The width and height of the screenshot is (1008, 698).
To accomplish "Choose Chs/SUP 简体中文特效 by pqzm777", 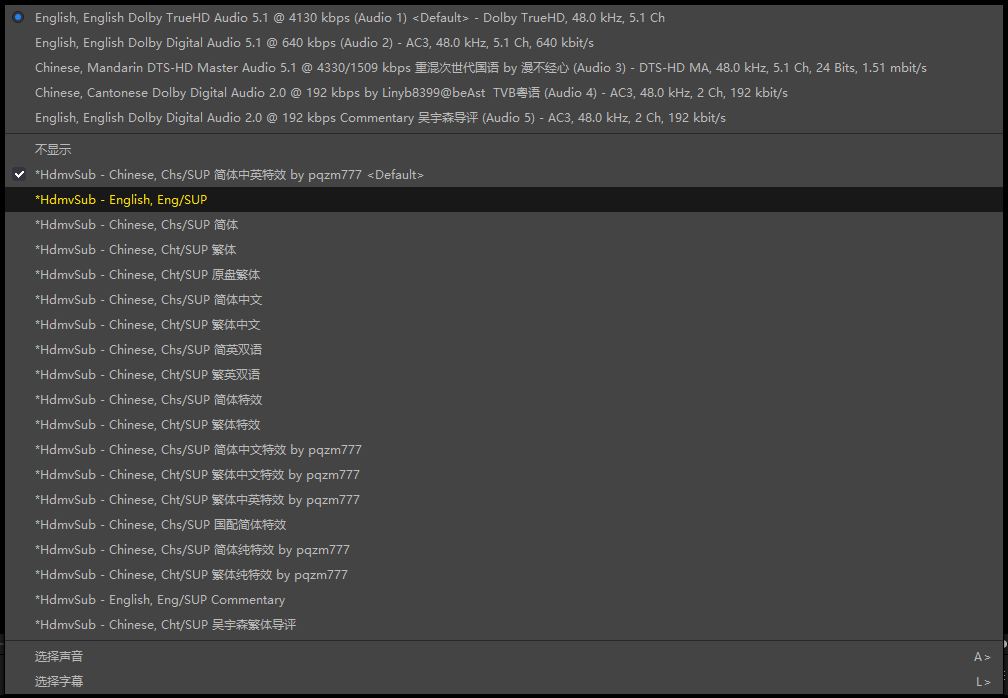I will click(x=198, y=450).
